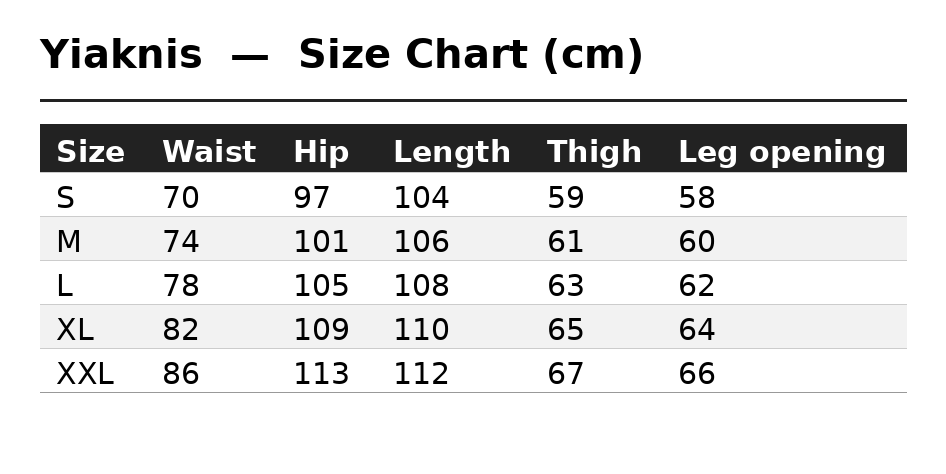Viewport: 946px width, 474px height.
Task: Select waist value 82 in XL row
Action: pyautogui.click(x=180, y=330)
